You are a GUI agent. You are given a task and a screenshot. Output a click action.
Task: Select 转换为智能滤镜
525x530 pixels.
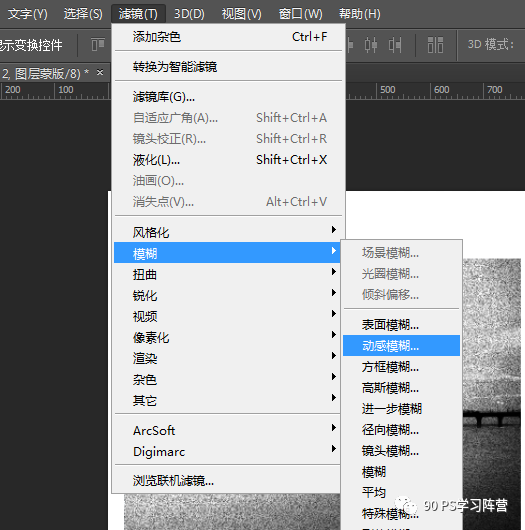[228, 67]
